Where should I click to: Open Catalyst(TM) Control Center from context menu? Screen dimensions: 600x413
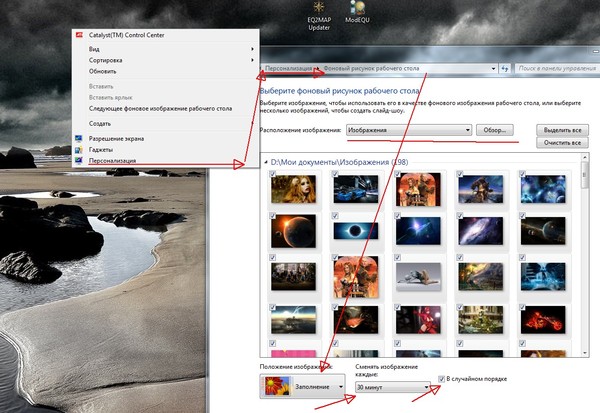[x=127, y=35]
